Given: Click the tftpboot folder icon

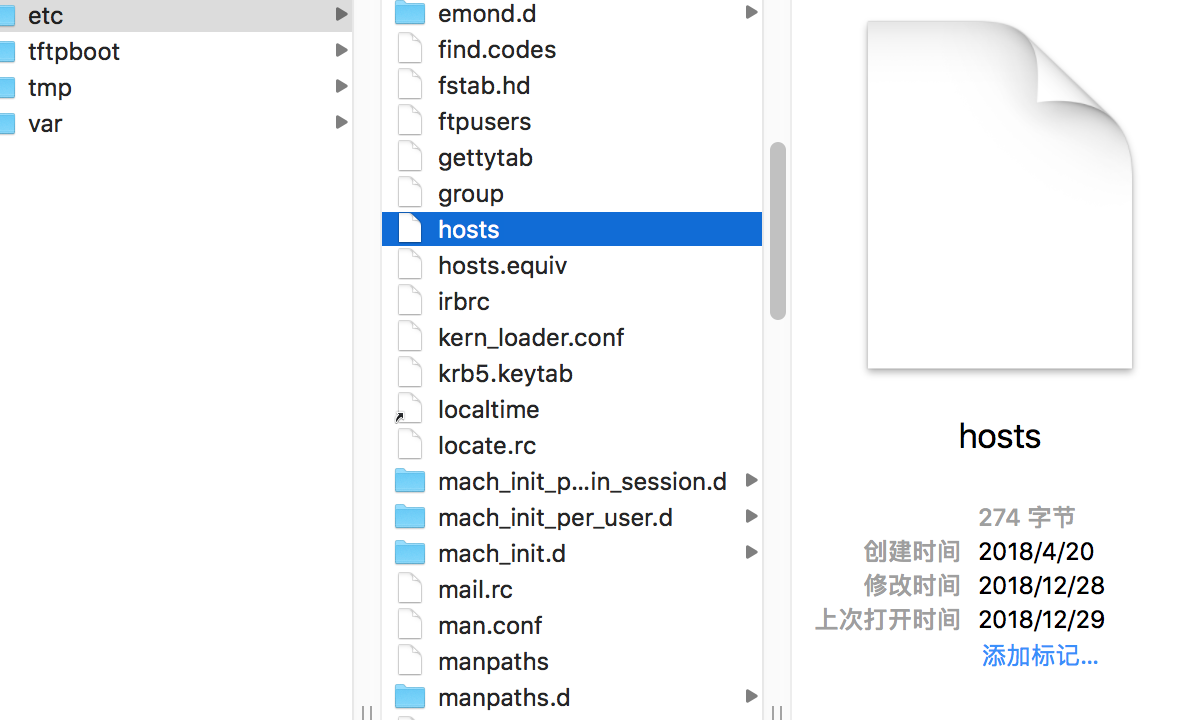Looking at the screenshot, I should pyautogui.click(x=8, y=52).
